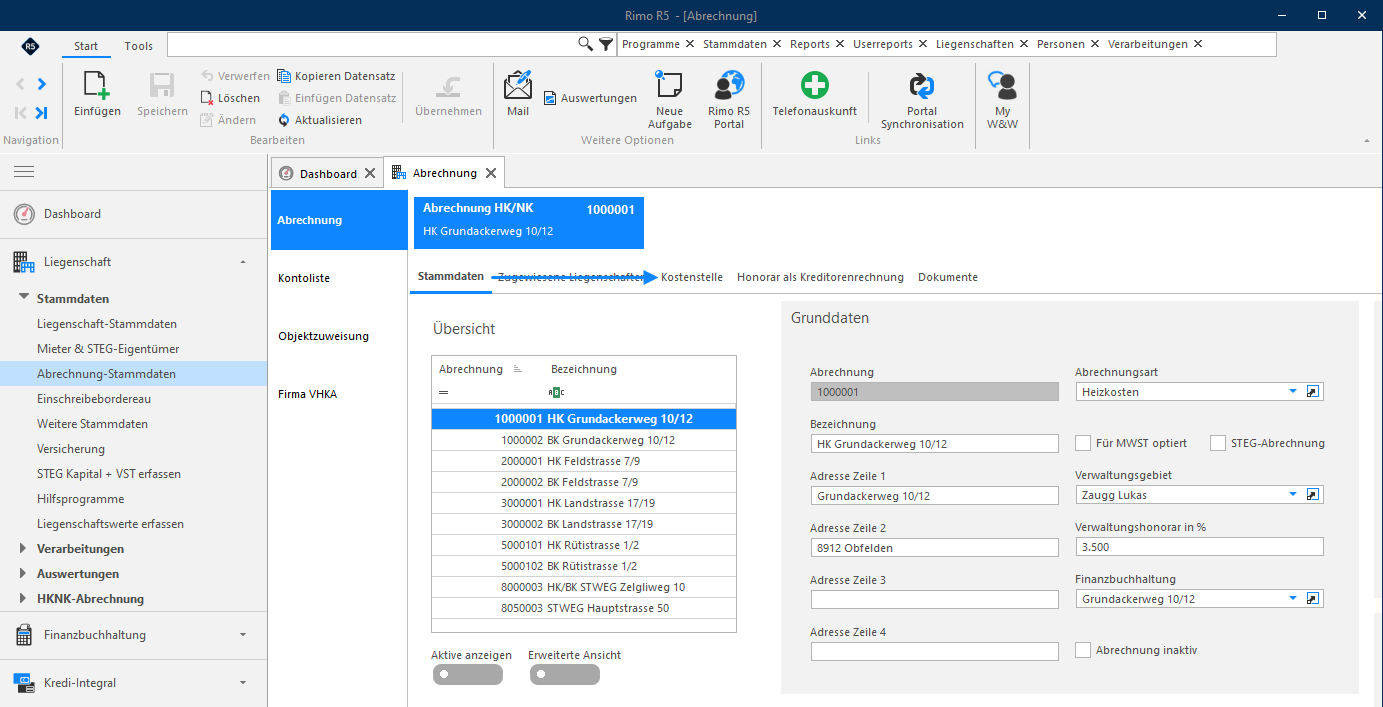The width and height of the screenshot is (1383, 707).
Task: Click the filter funnel icon
Action: click(x=606, y=44)
